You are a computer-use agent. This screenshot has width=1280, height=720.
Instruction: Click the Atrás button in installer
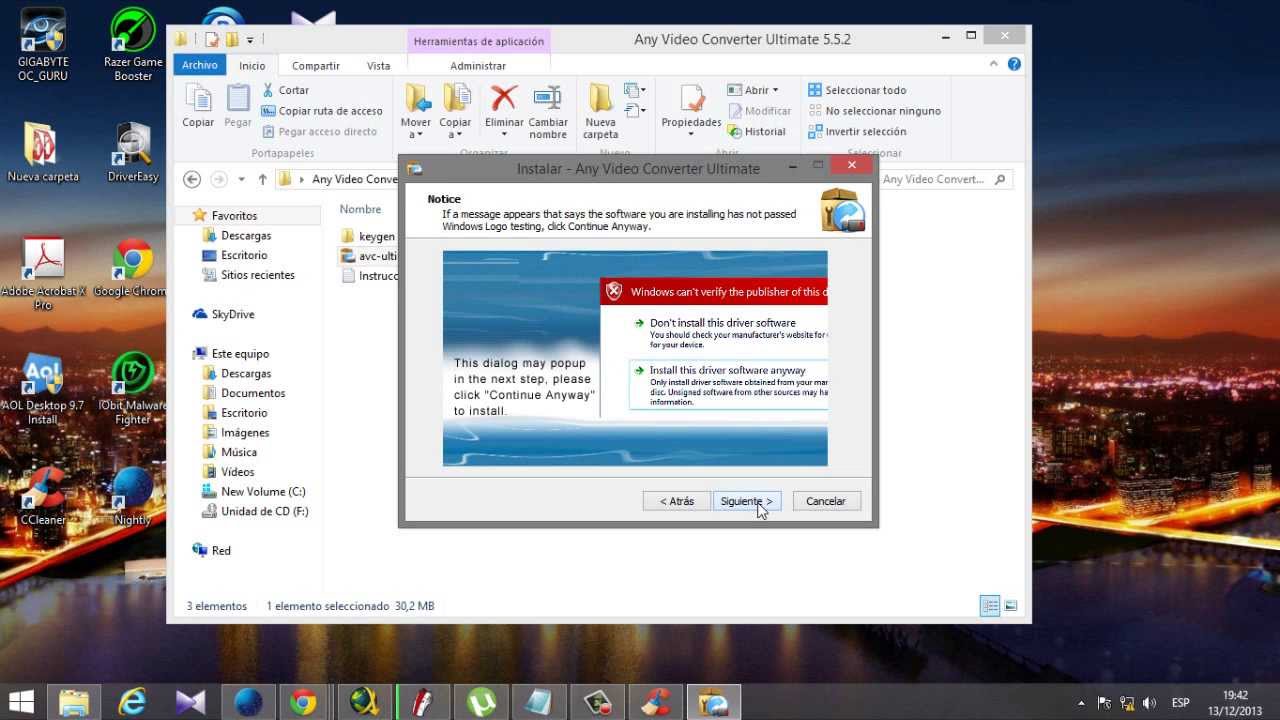click(676, 501)
